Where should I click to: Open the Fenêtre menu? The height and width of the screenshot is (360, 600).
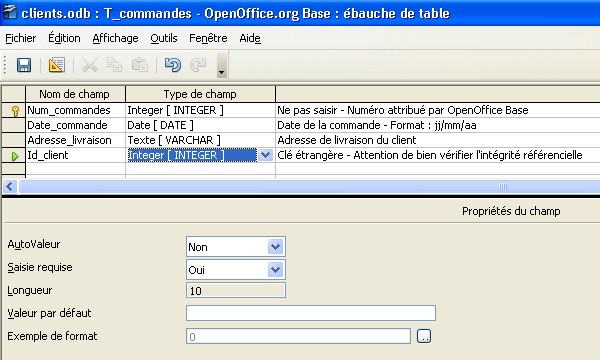tap(208, 38)
